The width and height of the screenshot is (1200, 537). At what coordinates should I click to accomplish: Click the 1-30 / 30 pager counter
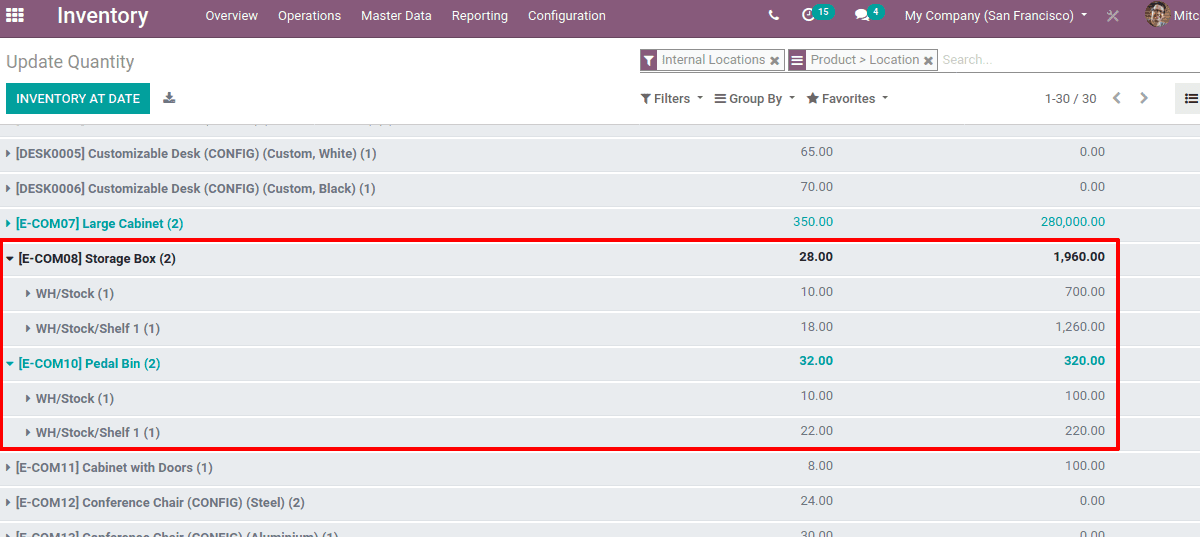(1070, 99)
